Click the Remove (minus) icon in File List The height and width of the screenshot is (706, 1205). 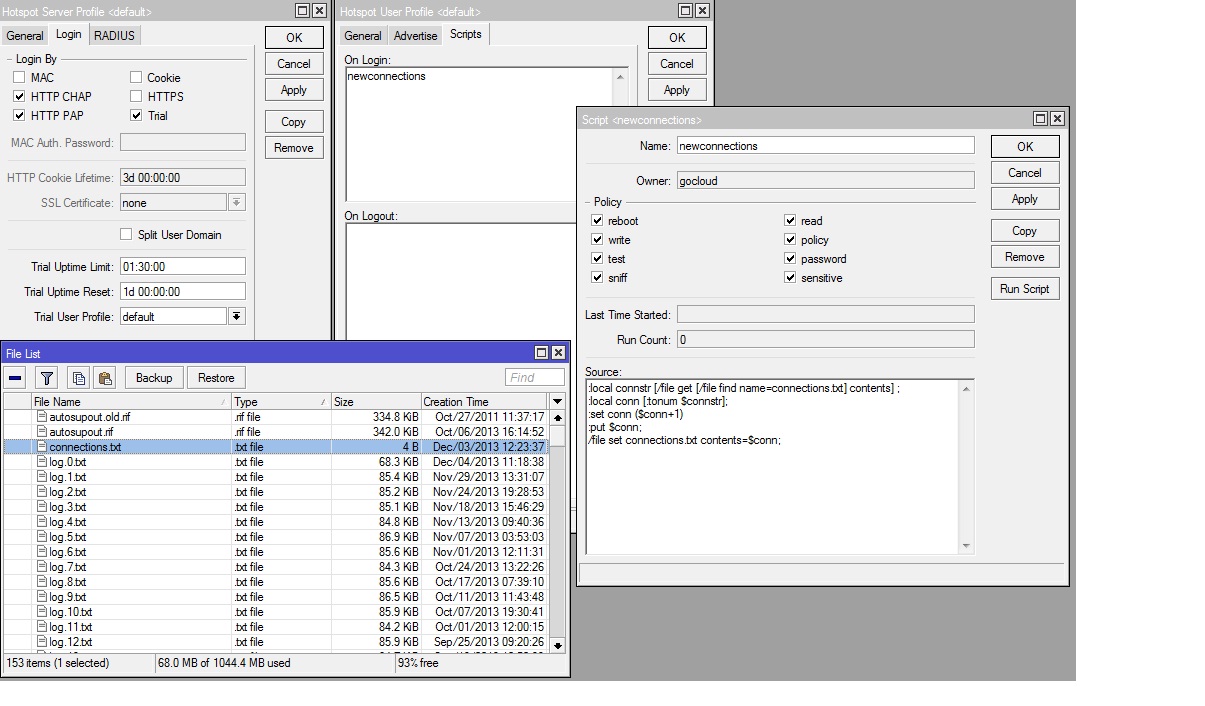(x=15, y=378)
